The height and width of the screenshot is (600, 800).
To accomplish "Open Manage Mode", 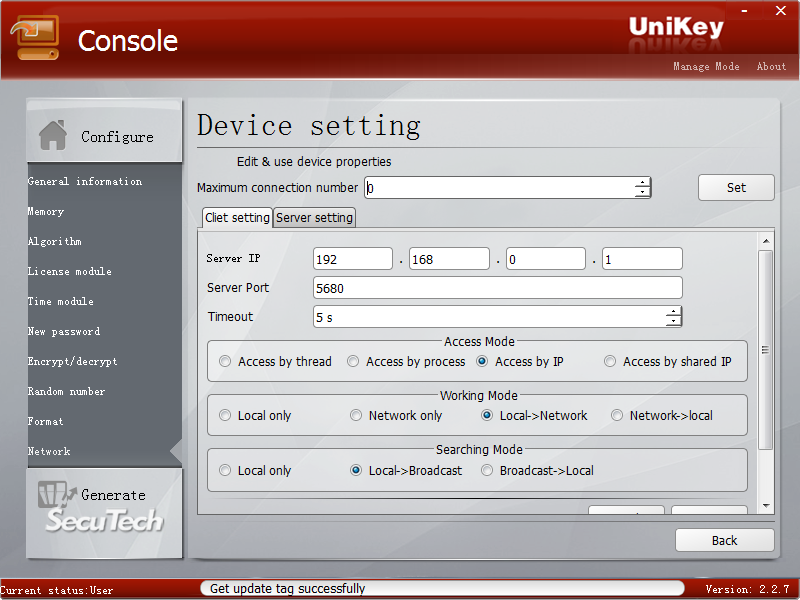I will pyautogui.click(x=706, y=66).
